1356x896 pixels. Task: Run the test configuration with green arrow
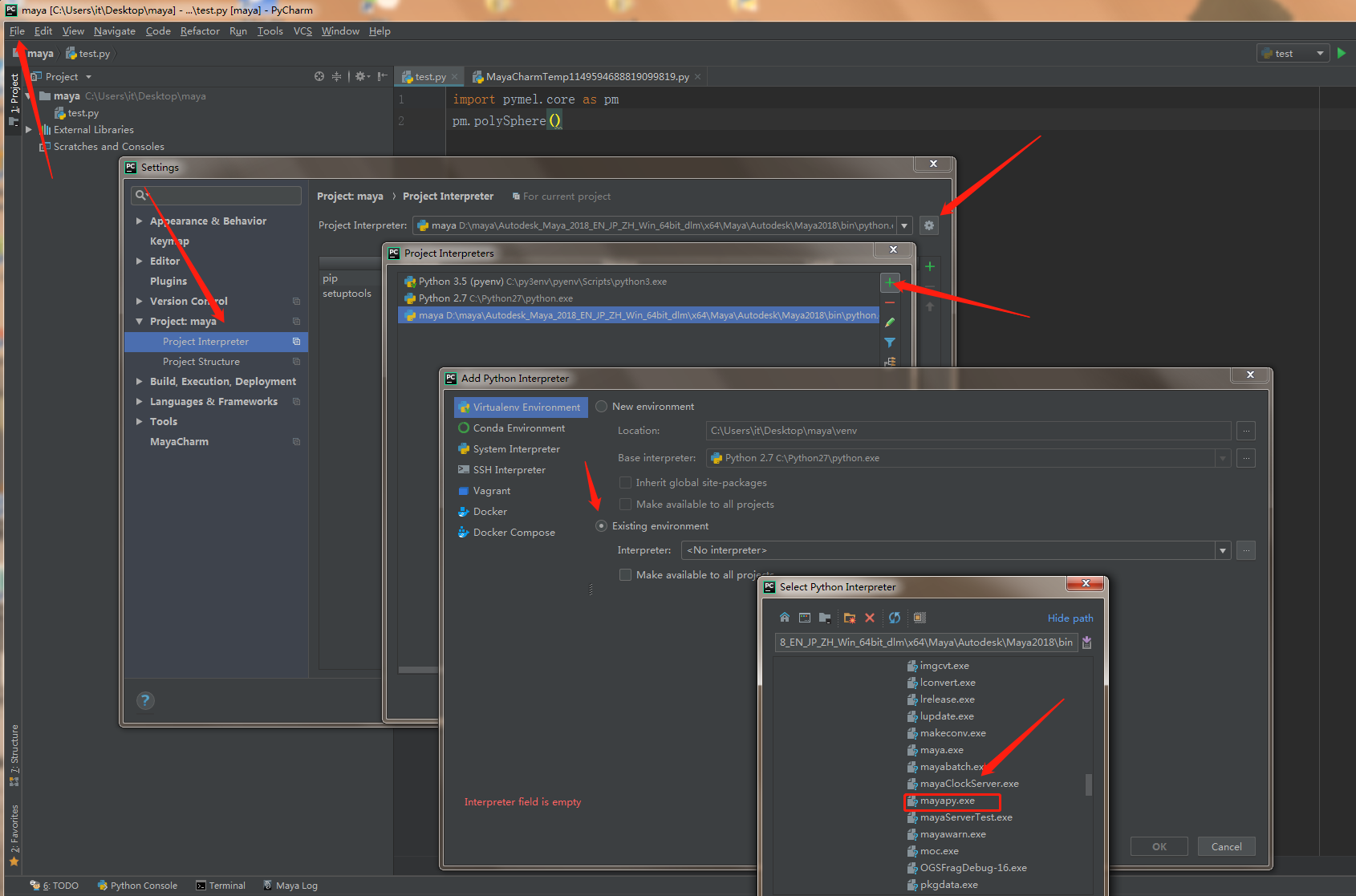(1341, 53)
